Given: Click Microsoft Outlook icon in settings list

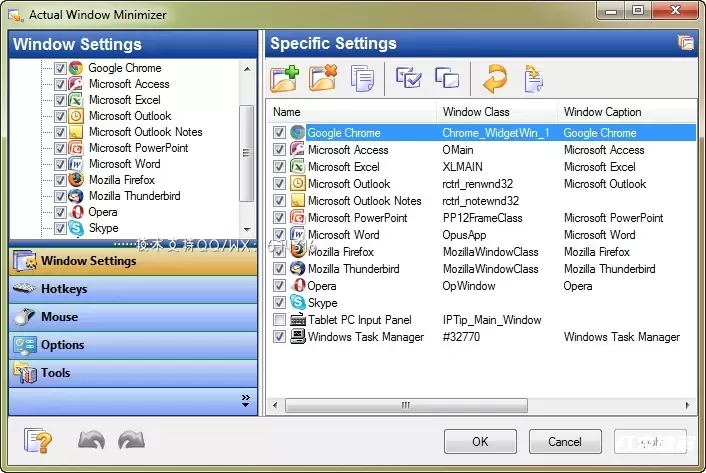Looking at the screenshot, I should (x=298, y=184).
